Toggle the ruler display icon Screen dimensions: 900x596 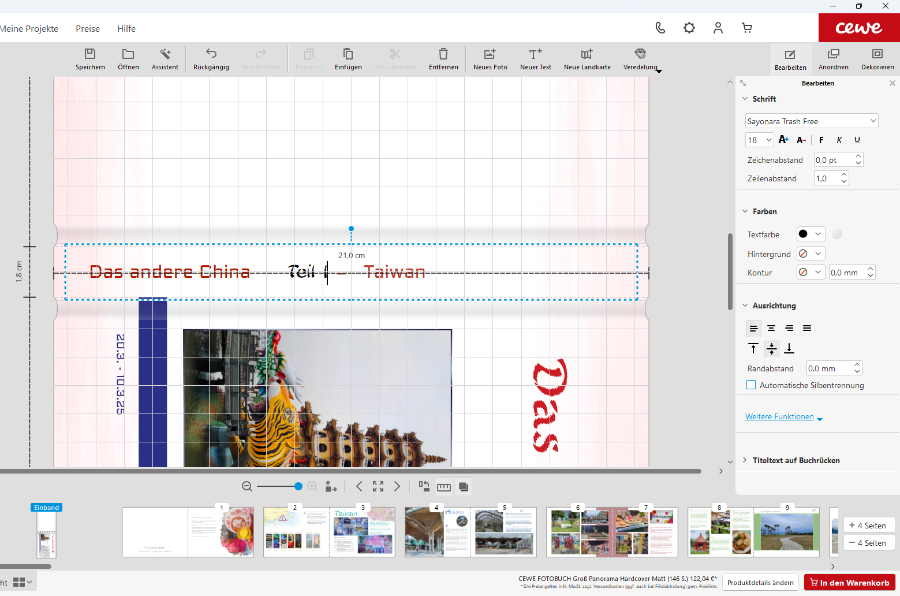pyautogui.click(x=444, y=487)
